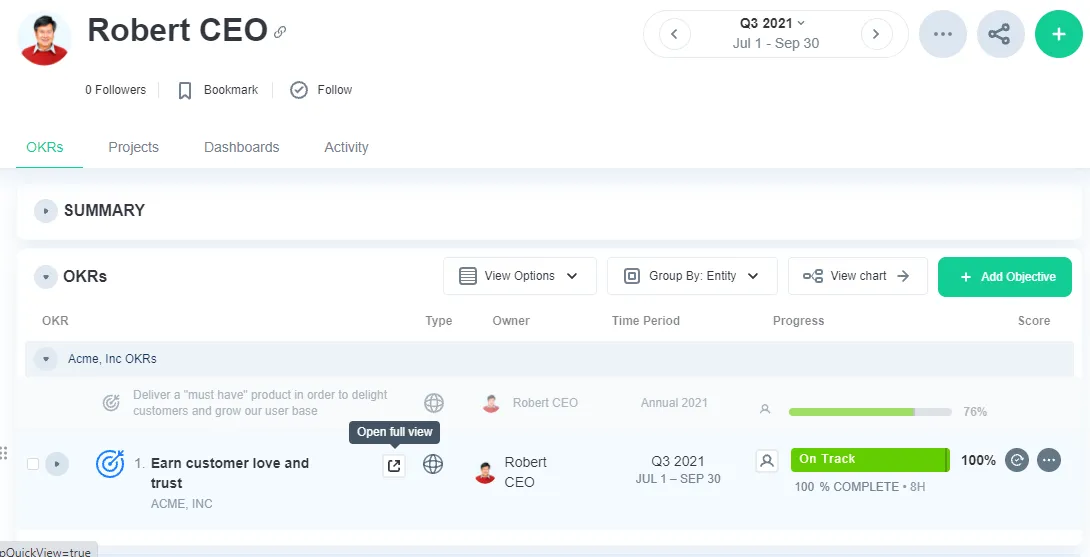Click the Owner column header

[511, 321]
